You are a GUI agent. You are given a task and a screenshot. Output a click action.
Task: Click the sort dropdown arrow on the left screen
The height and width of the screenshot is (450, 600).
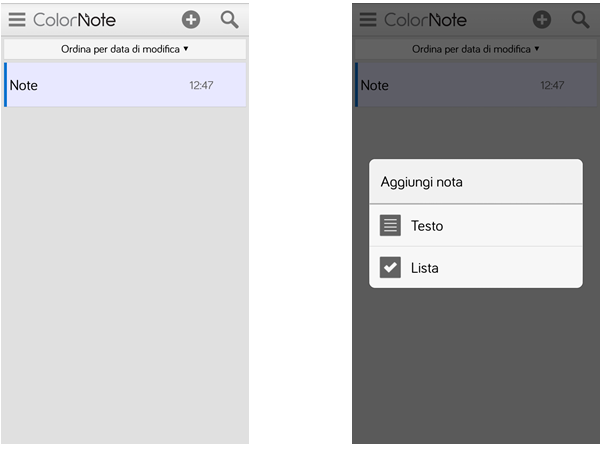(x=186, y=49)
